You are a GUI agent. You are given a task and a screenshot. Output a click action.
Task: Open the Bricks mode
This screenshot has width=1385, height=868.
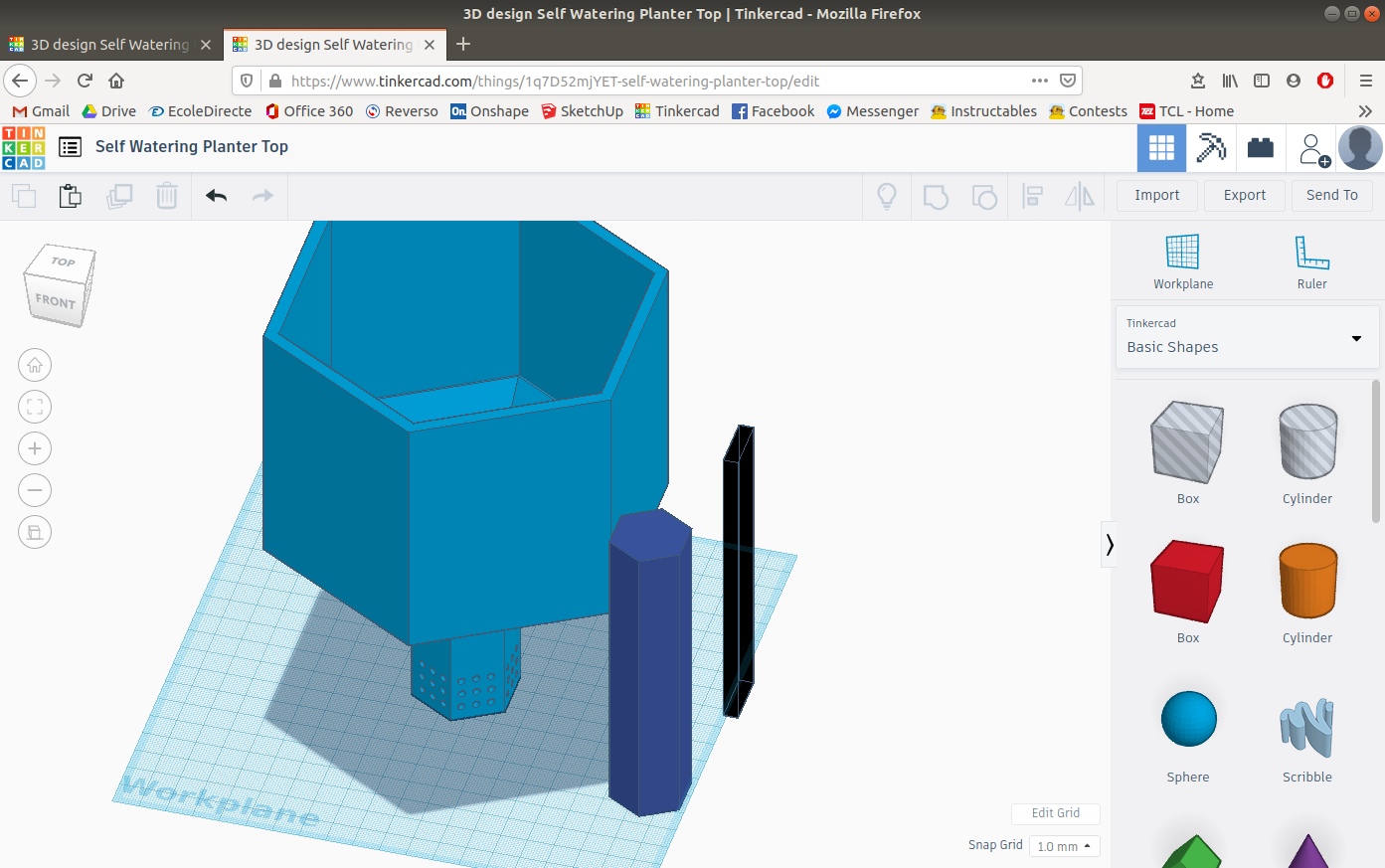pos(1261,148)
